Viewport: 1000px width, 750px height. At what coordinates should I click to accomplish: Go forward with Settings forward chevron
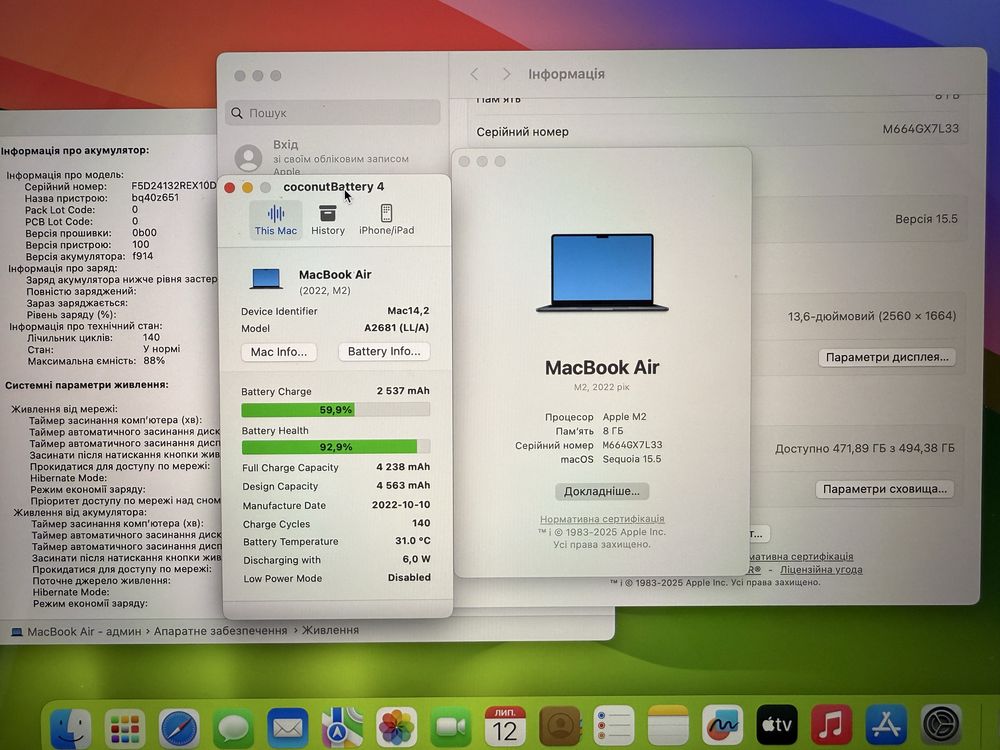point(506,74)
